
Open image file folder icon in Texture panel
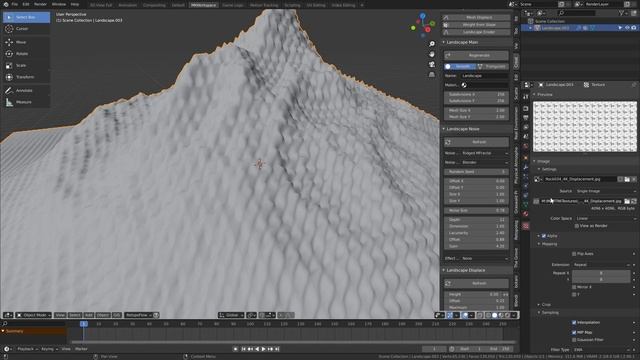[x=627, y=179]
